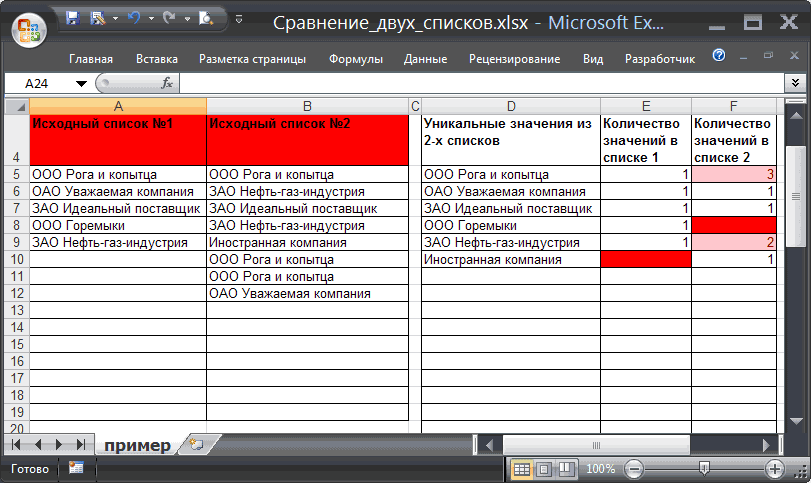The height and width of the screenshot is (483, 811).
Task: Click the 100% zoom level button
Action: [x=600, y=468]
